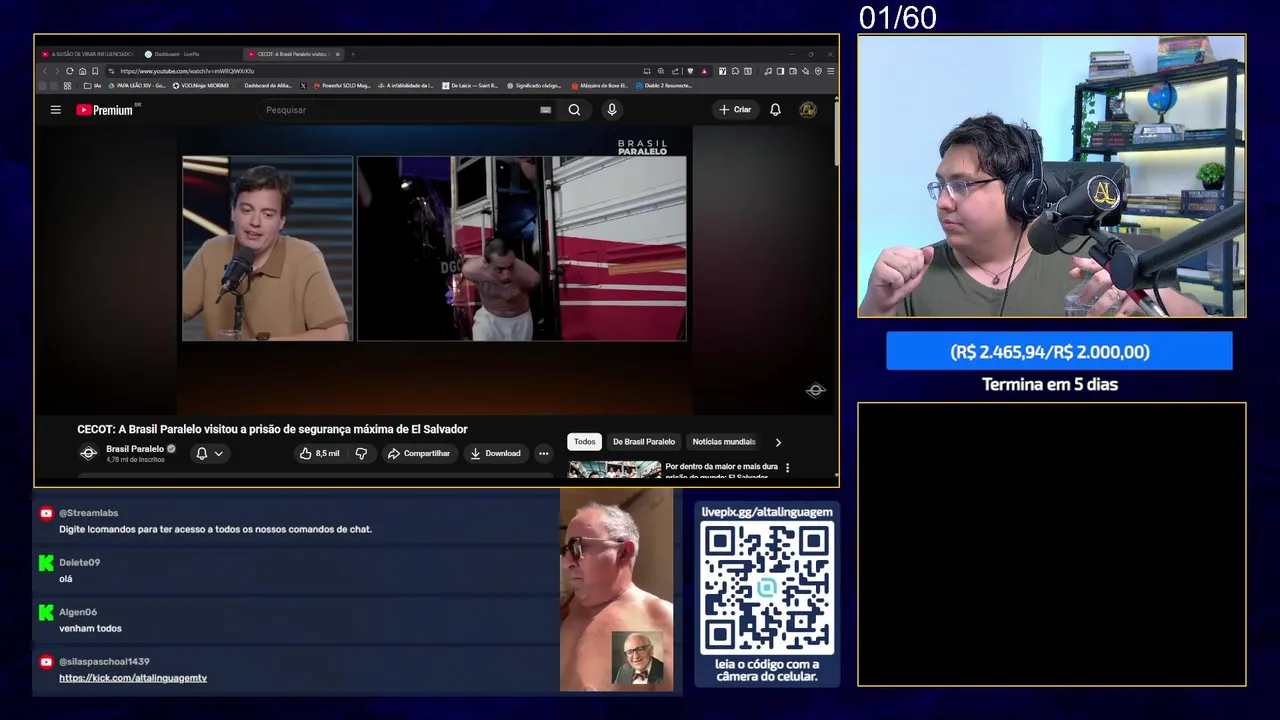The image size is (1280, 720).
Task: Start voice search with the microphone icon
Action: pyautogui.click(x=612, y=110)
